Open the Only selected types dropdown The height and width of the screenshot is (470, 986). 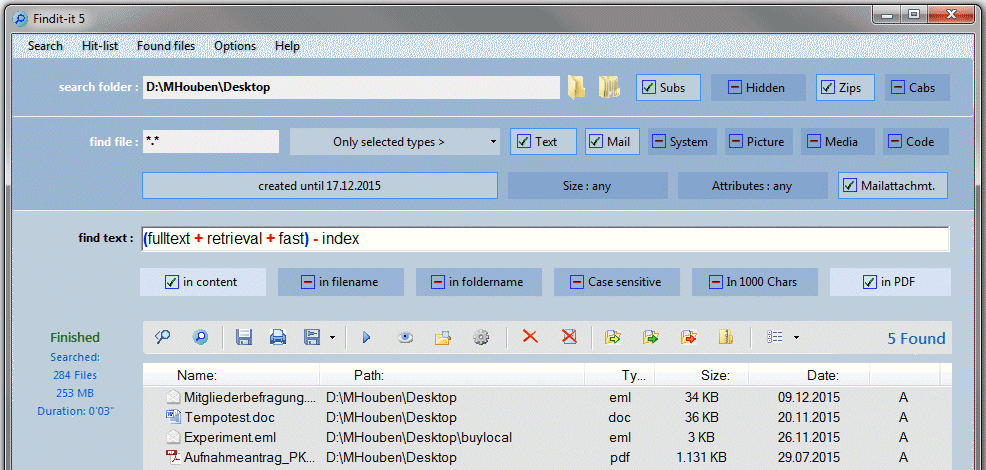[395, 142]
